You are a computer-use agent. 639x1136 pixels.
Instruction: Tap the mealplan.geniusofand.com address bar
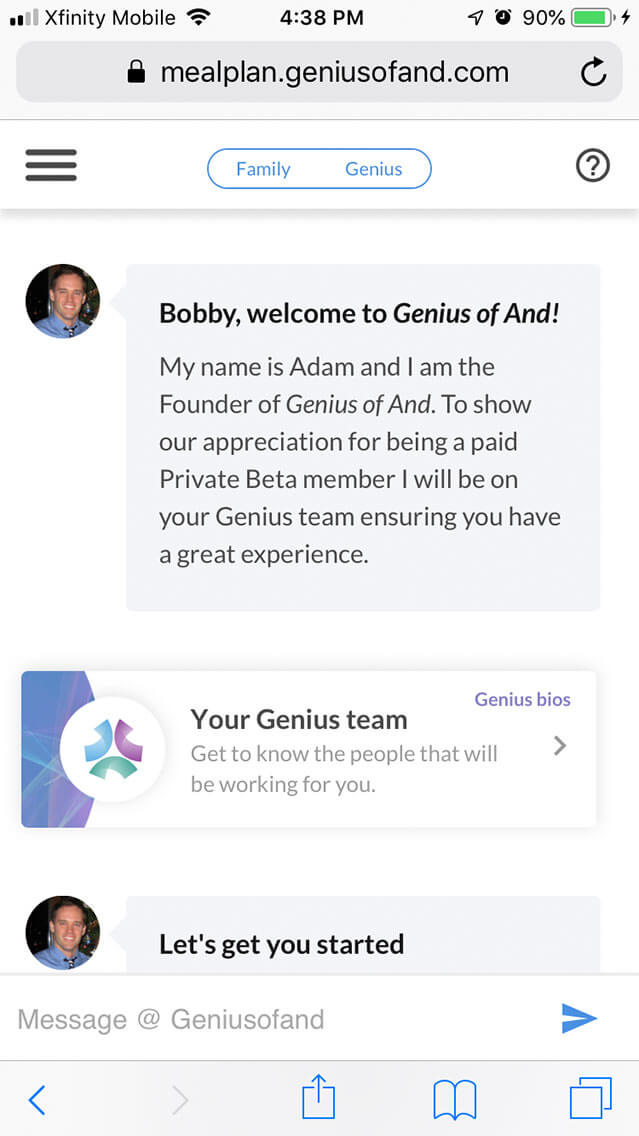(319, 72)
